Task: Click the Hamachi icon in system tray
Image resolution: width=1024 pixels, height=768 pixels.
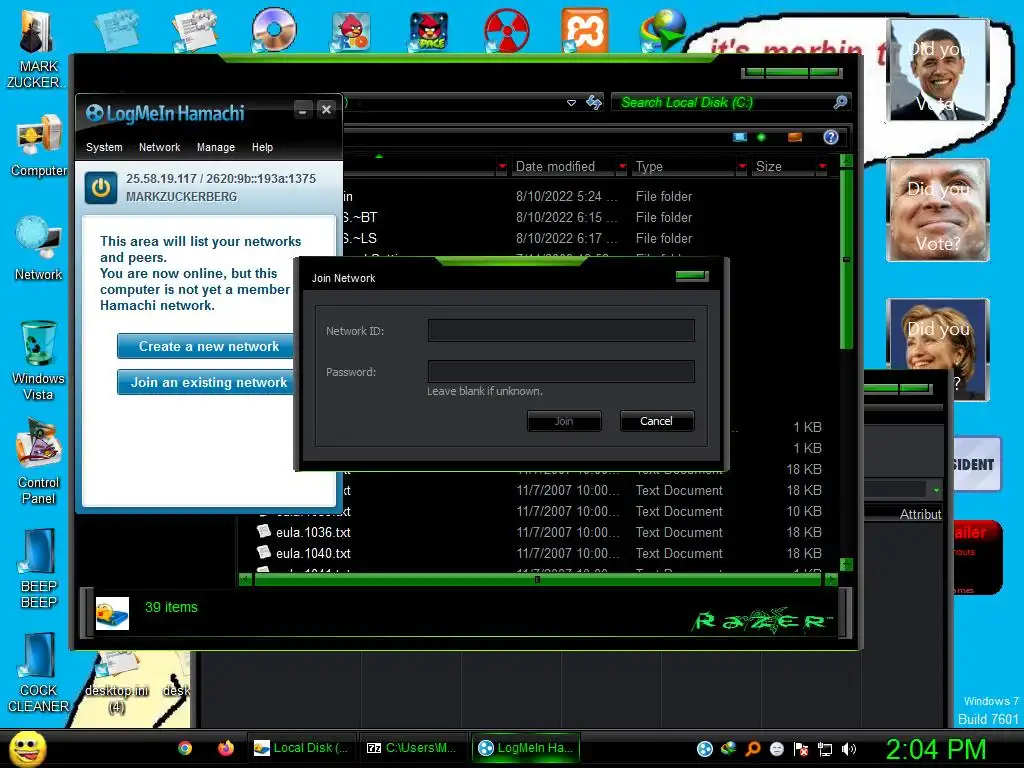Action: click(x=705, y=749)
